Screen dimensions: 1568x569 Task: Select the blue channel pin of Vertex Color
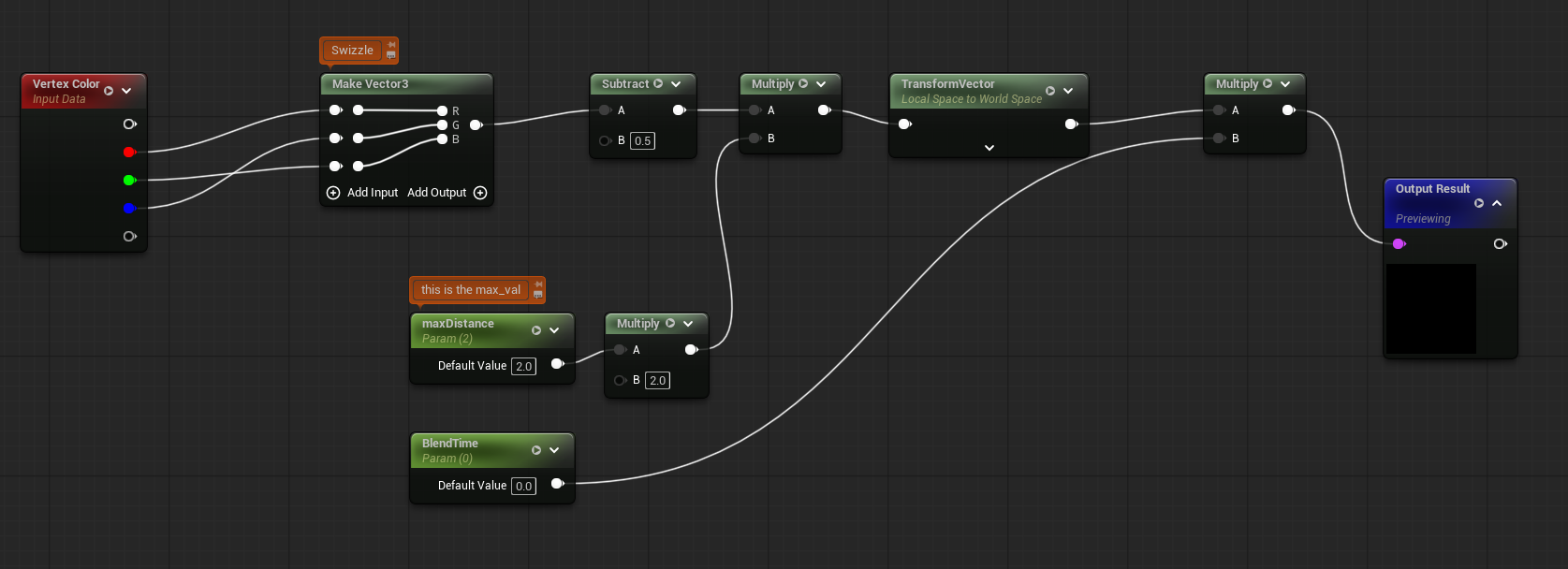(x=129, y=208)
